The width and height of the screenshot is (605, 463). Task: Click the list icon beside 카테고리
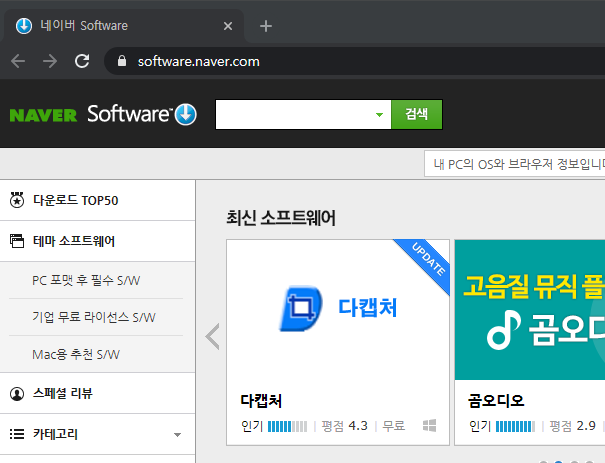17,434
